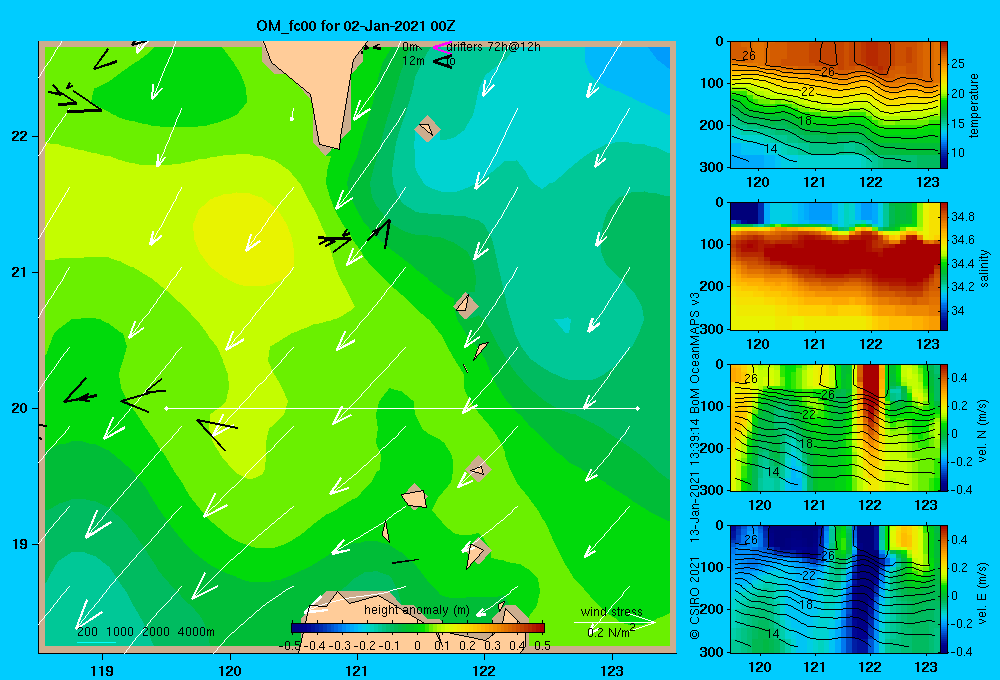Image resolution: width=1000 pixels, height=680 pixels.
Task: Select the island near 121.95E 18.9N
Action: 476,552
